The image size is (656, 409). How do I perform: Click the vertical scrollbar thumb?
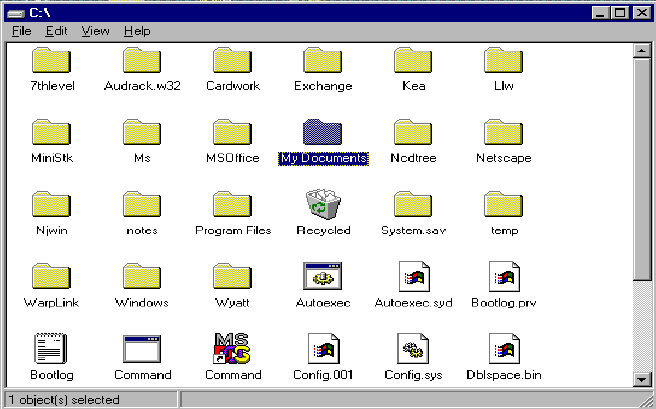642,169
